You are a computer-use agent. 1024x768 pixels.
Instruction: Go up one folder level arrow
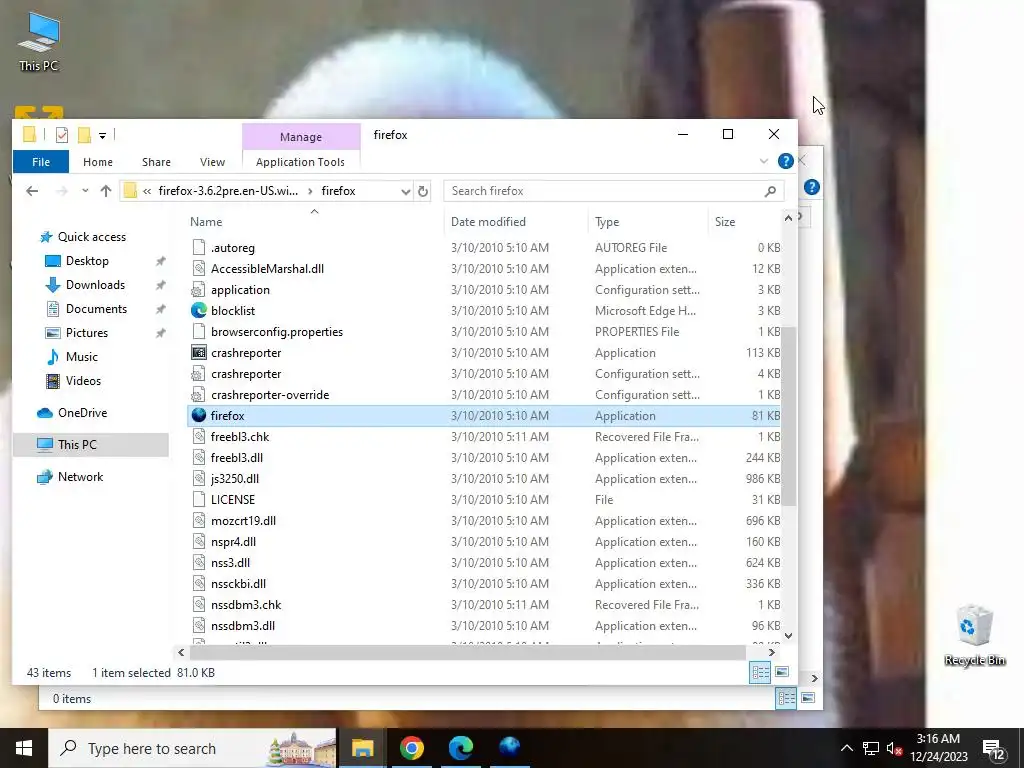[x=106, y=191]
